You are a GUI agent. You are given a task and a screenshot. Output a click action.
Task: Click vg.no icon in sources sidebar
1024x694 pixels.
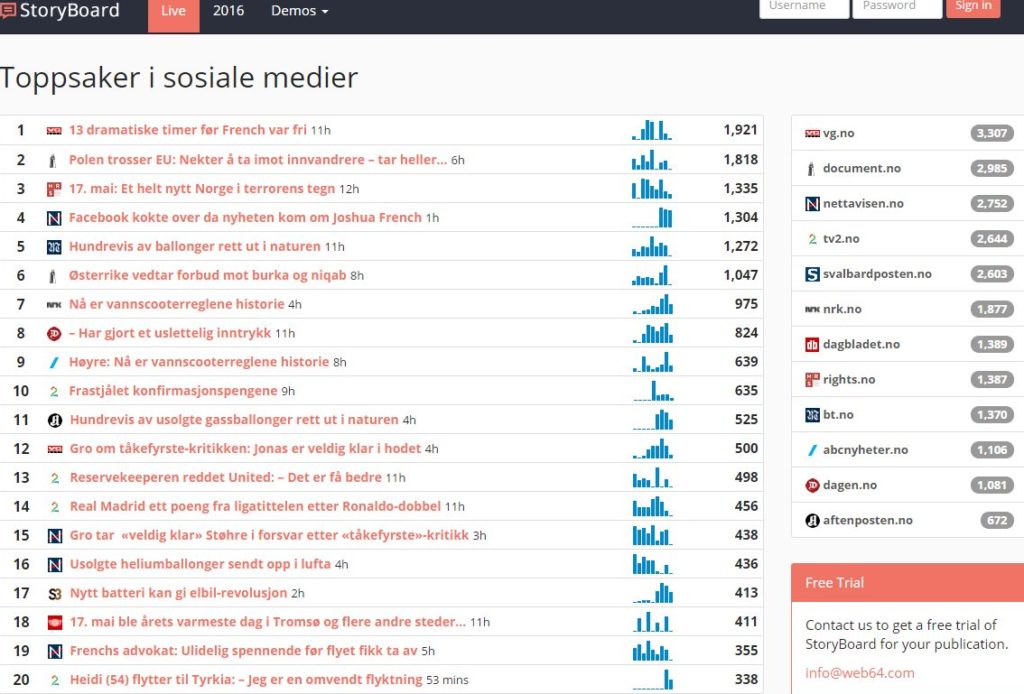tap(812, 133)
